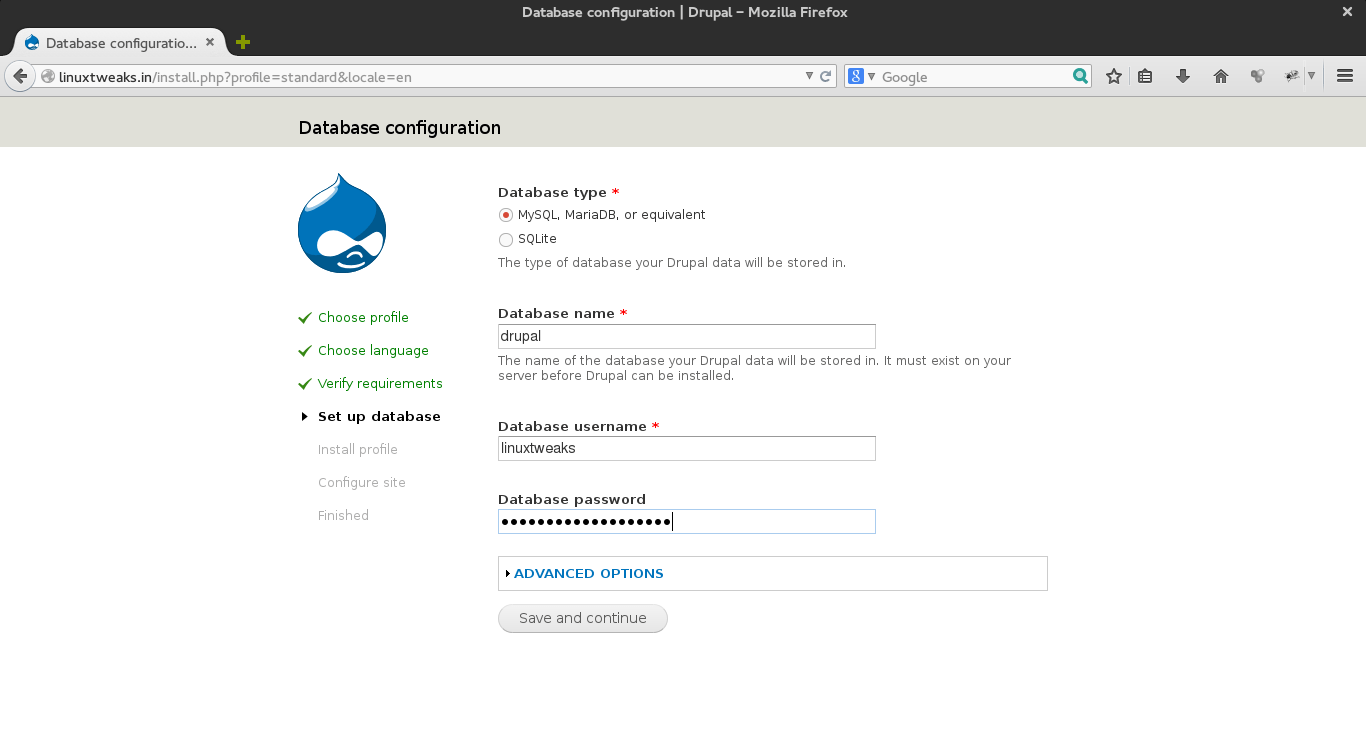Open a new tab with the plus icon

(x=243, y=42)
